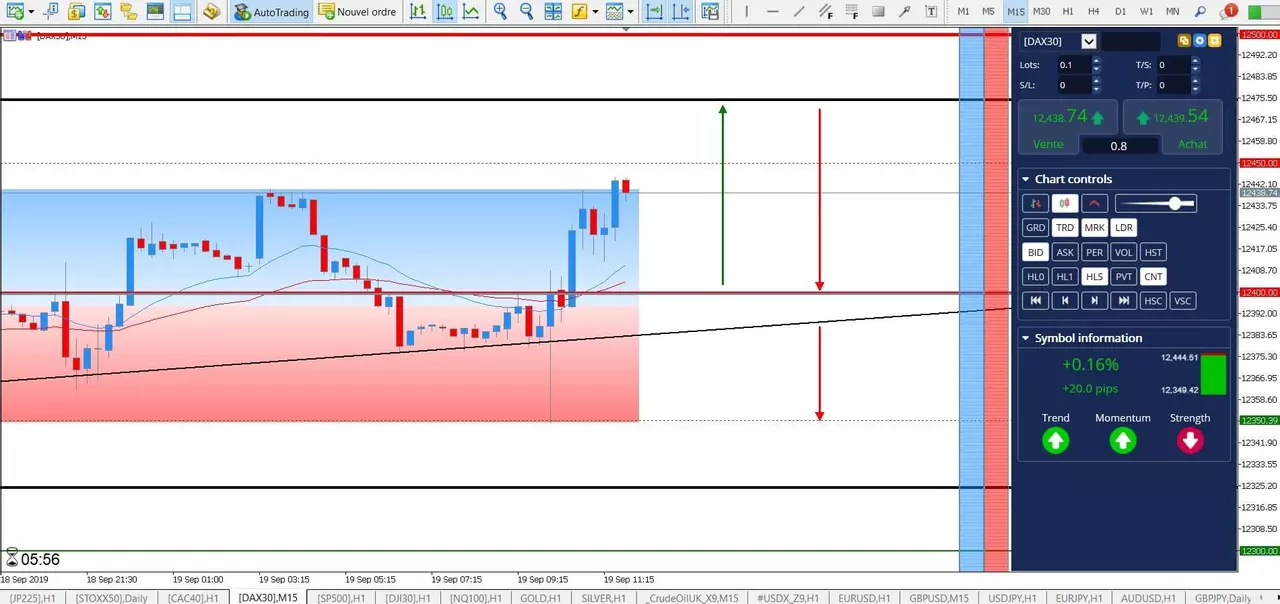Open the [SP500],H1 chart tab
Image resolution: width=1280 pixels, height=604 pixels.
(342, 597)
